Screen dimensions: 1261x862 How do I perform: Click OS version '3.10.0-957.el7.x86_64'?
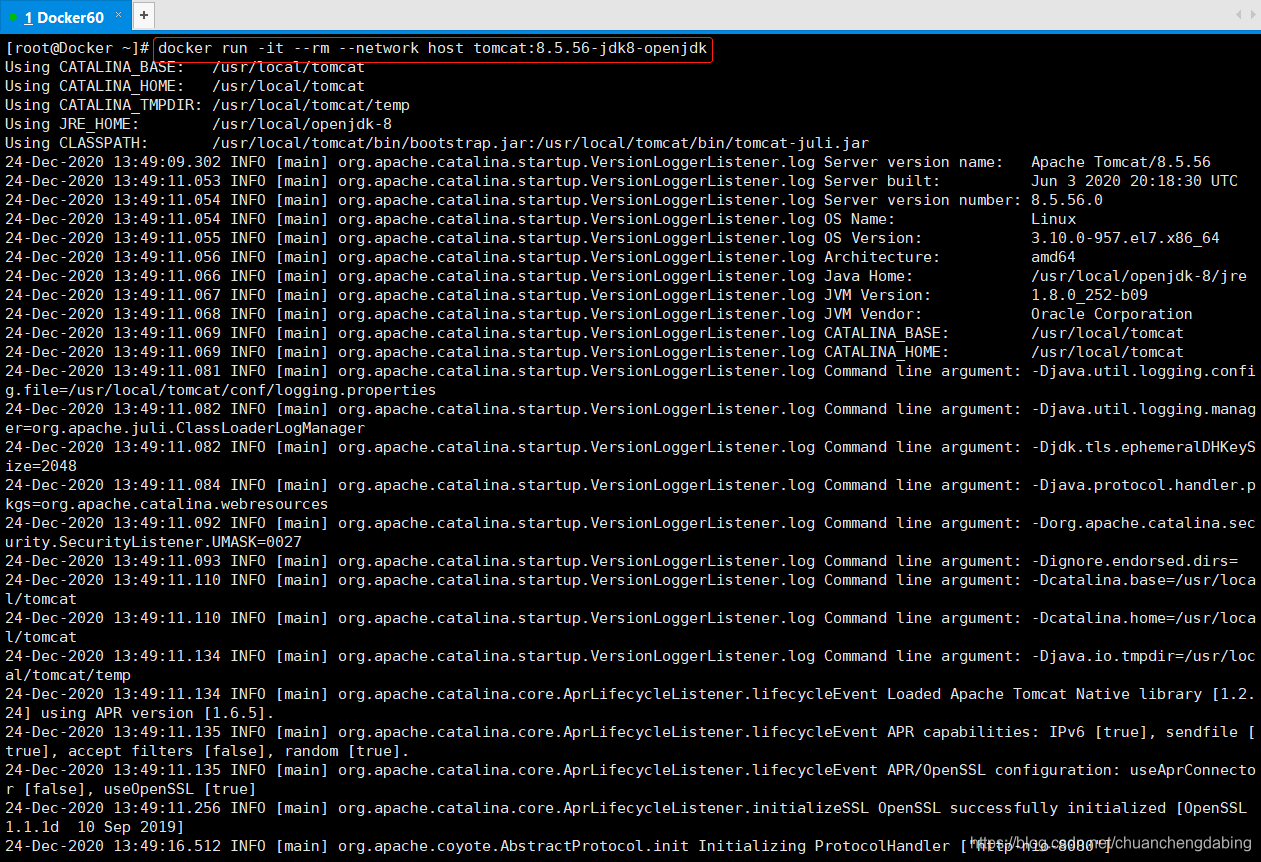pyautogui.click(x=1125, y=238)
